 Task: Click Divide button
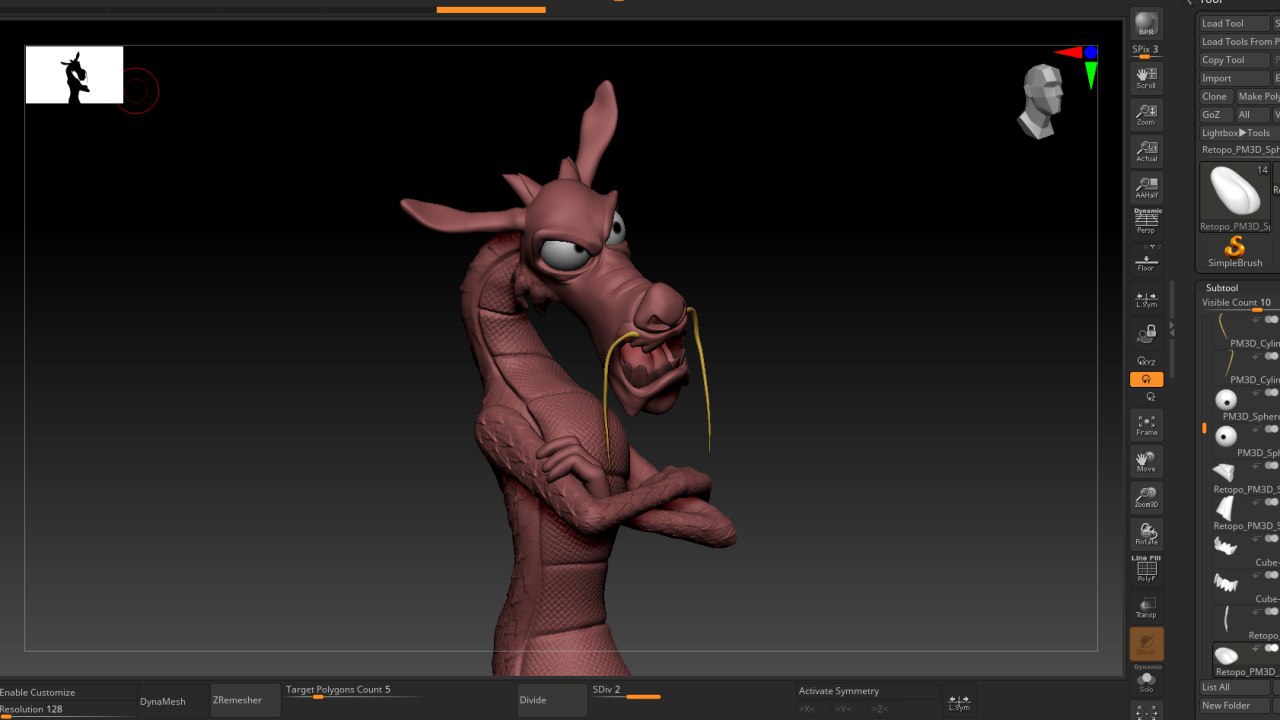(x=551, y=700)
